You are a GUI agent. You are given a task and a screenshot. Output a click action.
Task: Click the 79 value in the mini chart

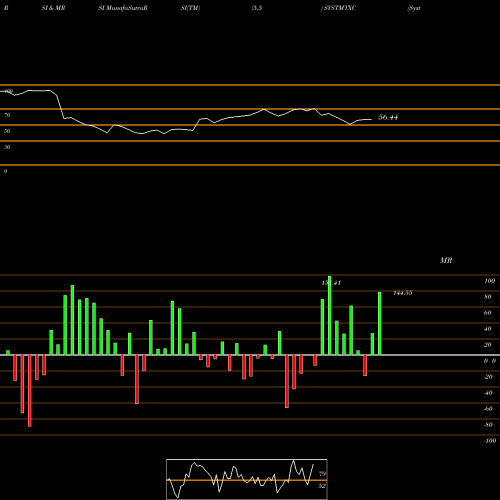pyautogui.click(x=322, y=473)
